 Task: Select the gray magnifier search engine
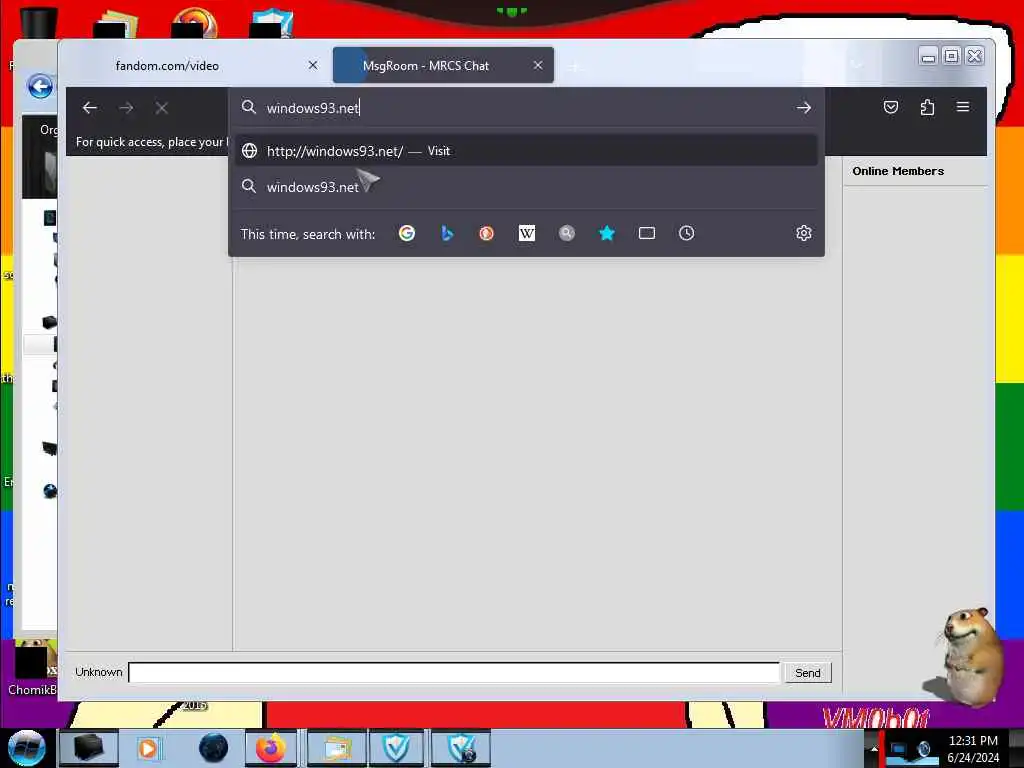click(567, 233)
